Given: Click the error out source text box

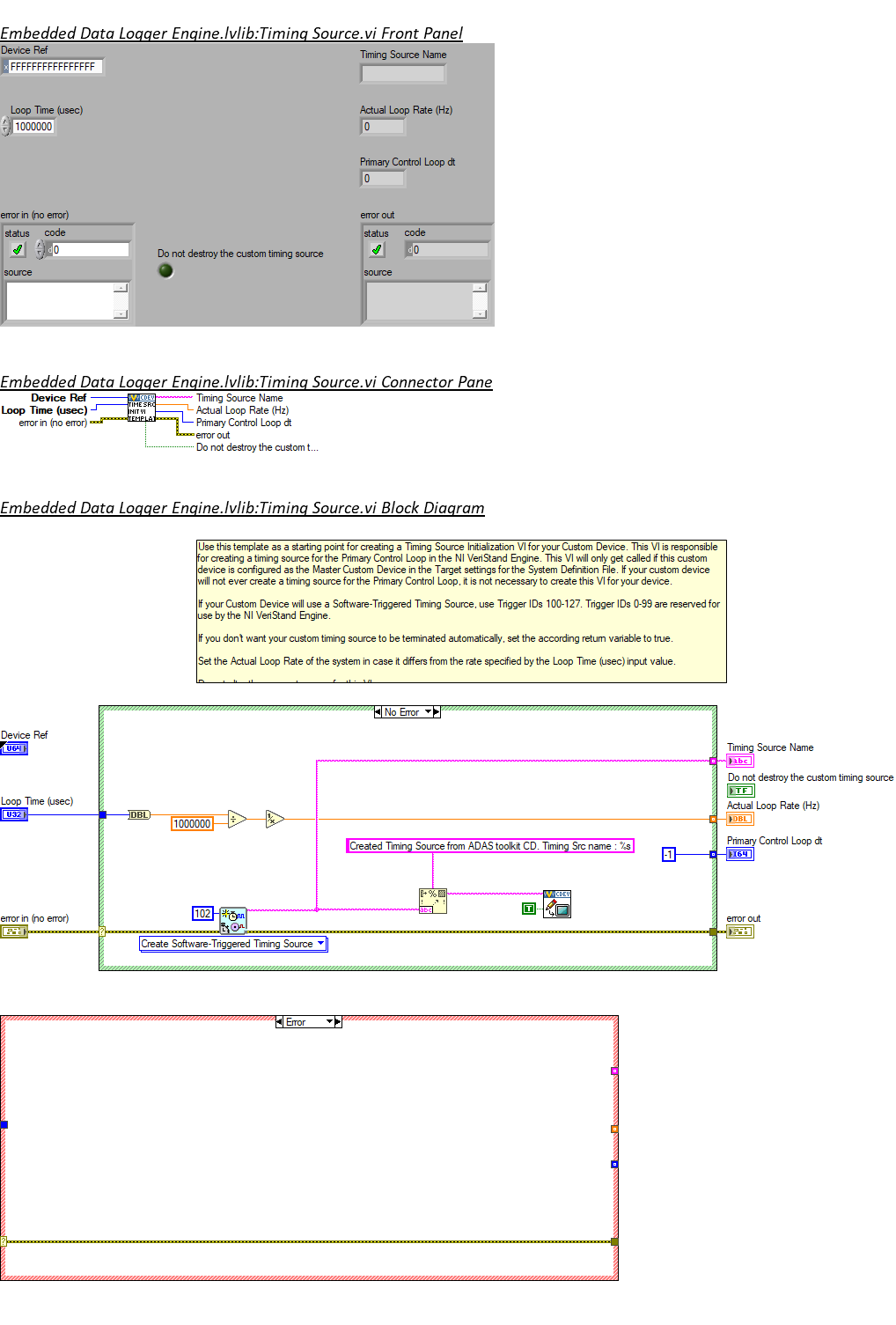Looking at the screenshot, I should [x=419, y=300].
